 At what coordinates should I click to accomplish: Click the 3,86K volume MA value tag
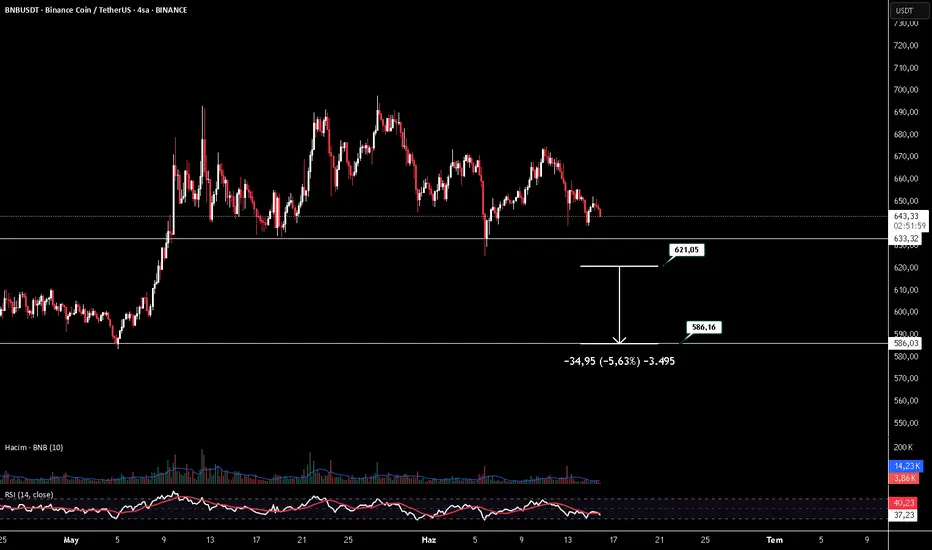(x=906, y=478)
